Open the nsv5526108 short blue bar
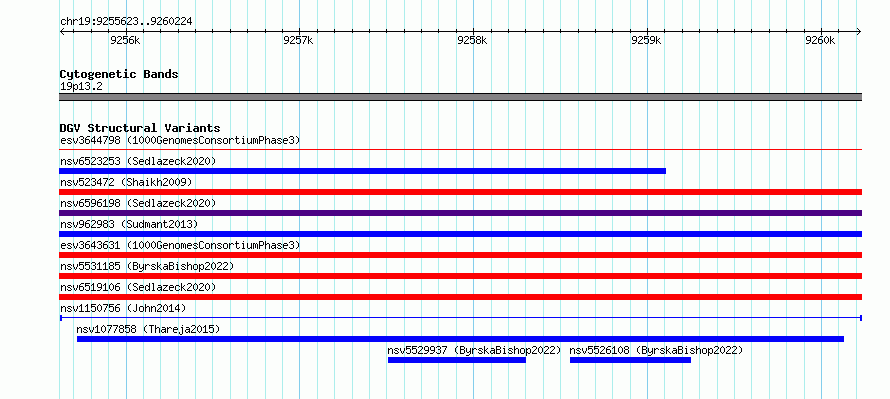This screenshot has width=890, height=399. [630, 360]
